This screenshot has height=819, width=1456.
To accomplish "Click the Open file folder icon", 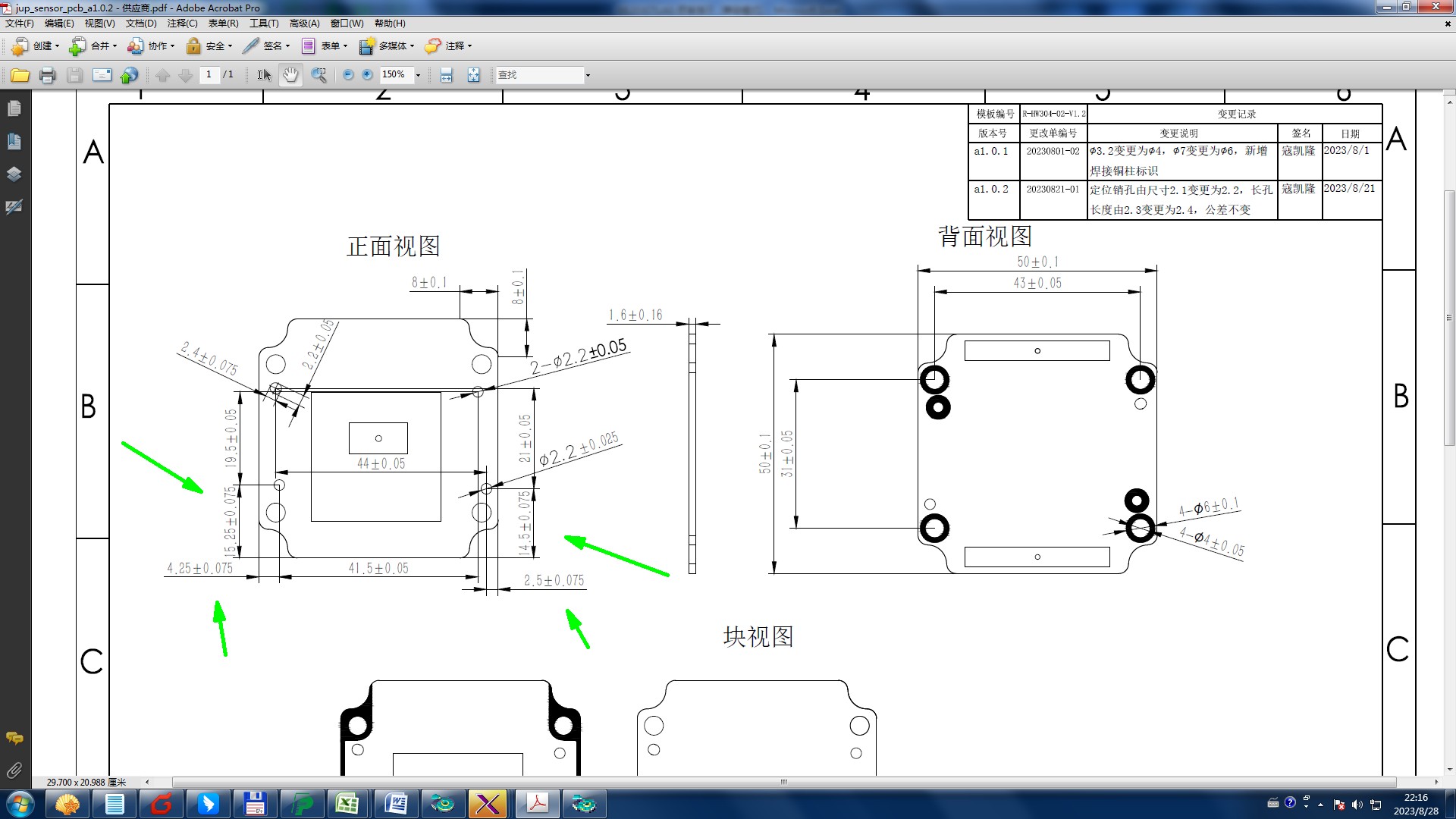I will pos(20,75).
